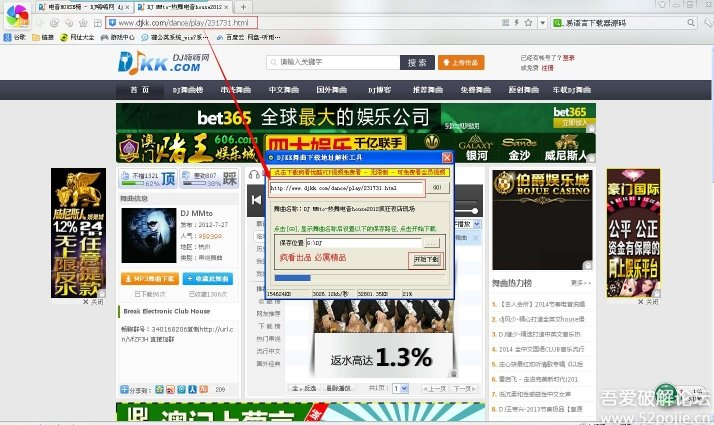Click the 伯爵娱乐城 Bojue Casino banner
This screenshot has width=714, height=425.
tap(542, 220)
